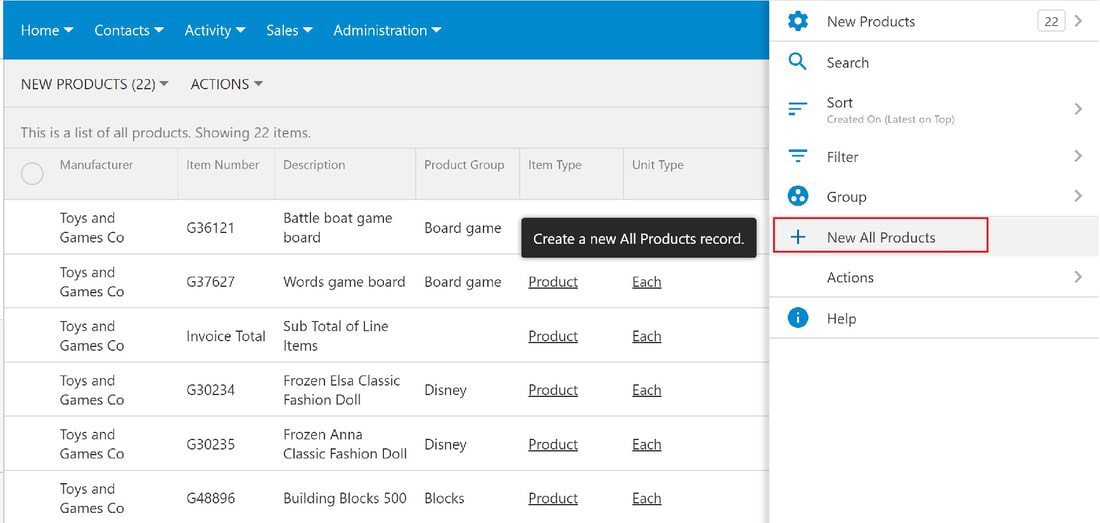Open Product link in the G30234 row
This screenshot has width=1100, height=523.
pos(553,390)
